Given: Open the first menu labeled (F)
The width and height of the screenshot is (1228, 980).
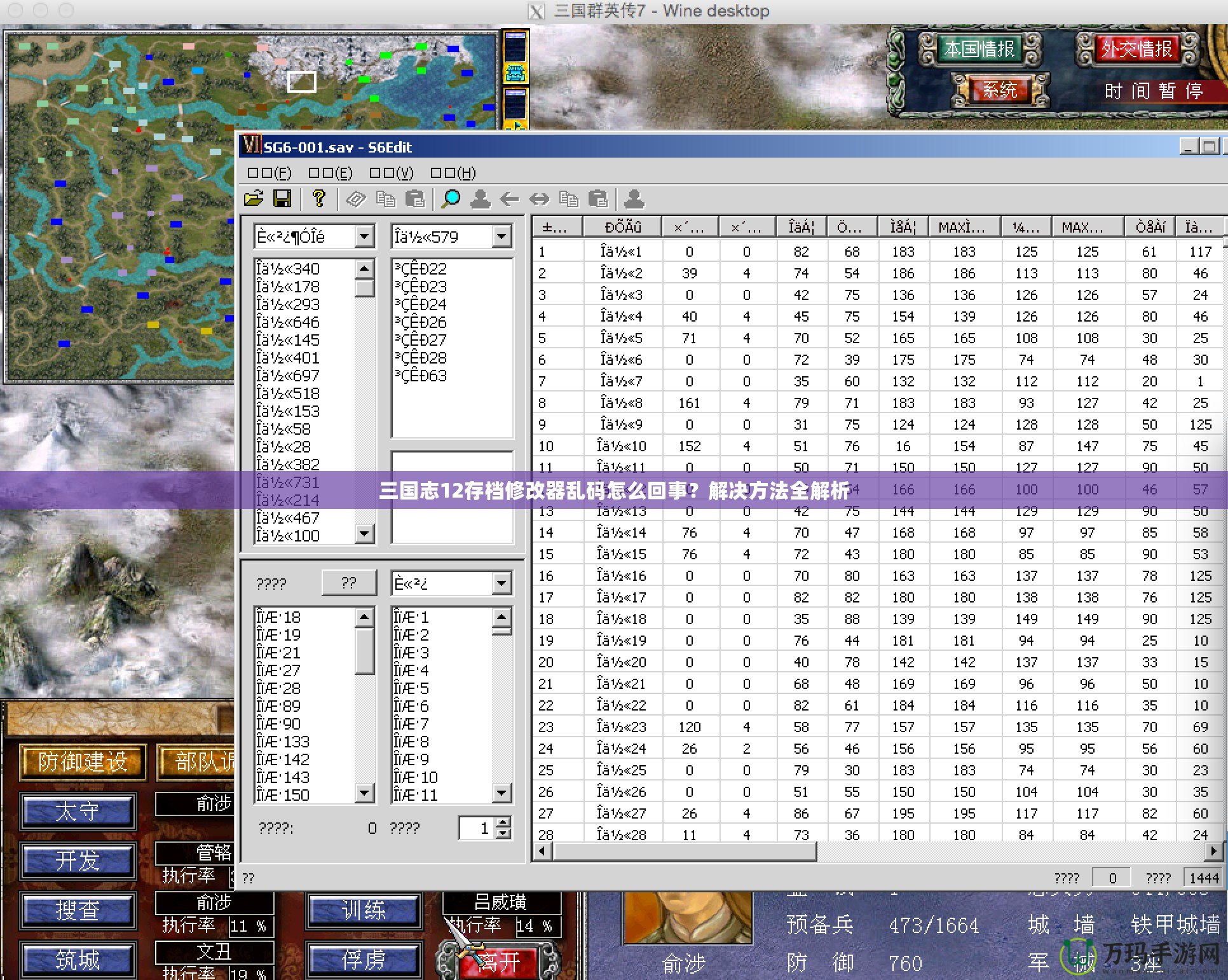Looking at the screenshot, I should click(x=269, y=173).
